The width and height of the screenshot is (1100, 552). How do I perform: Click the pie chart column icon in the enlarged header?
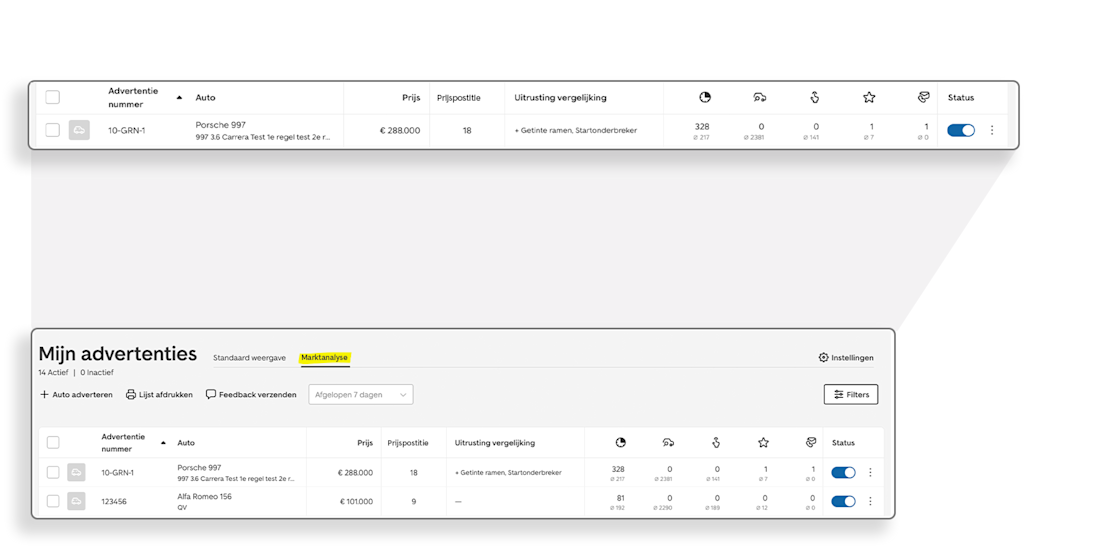point(705,97)
